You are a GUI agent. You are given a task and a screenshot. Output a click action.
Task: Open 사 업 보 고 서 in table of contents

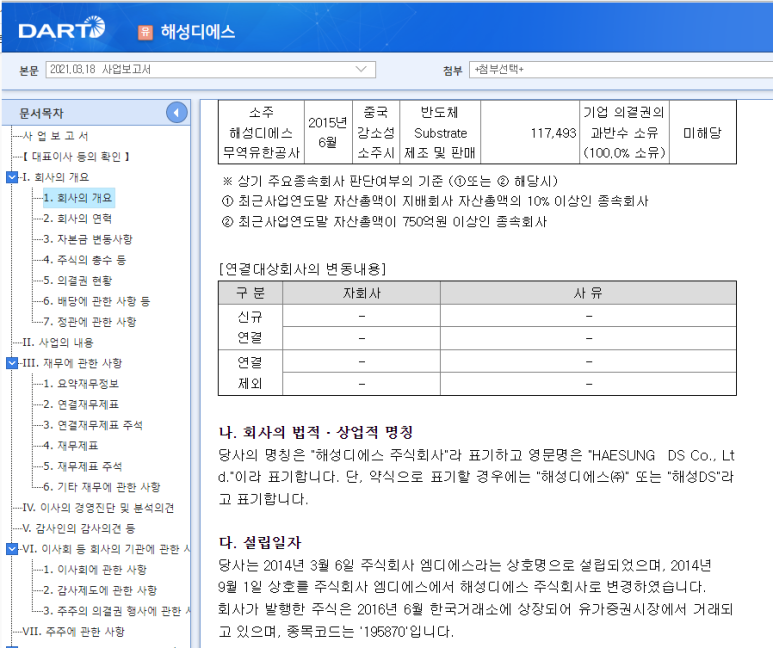(x=56, y=136)
